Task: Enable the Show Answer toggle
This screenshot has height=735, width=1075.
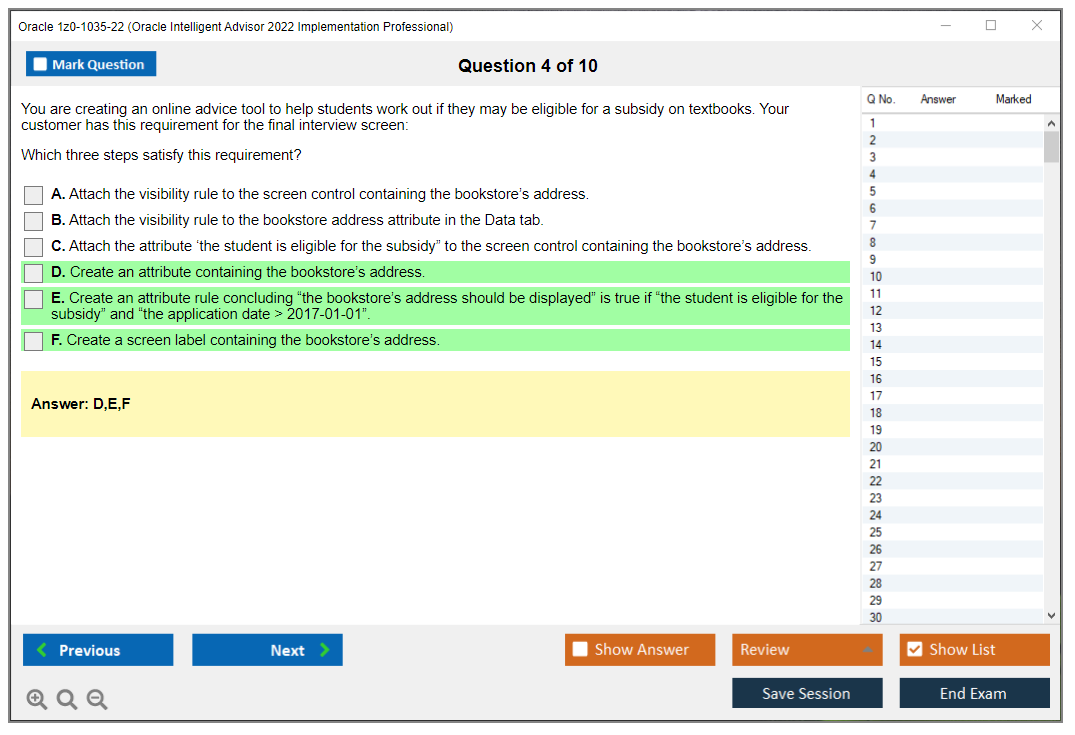Action: click(x=579, y=649)
